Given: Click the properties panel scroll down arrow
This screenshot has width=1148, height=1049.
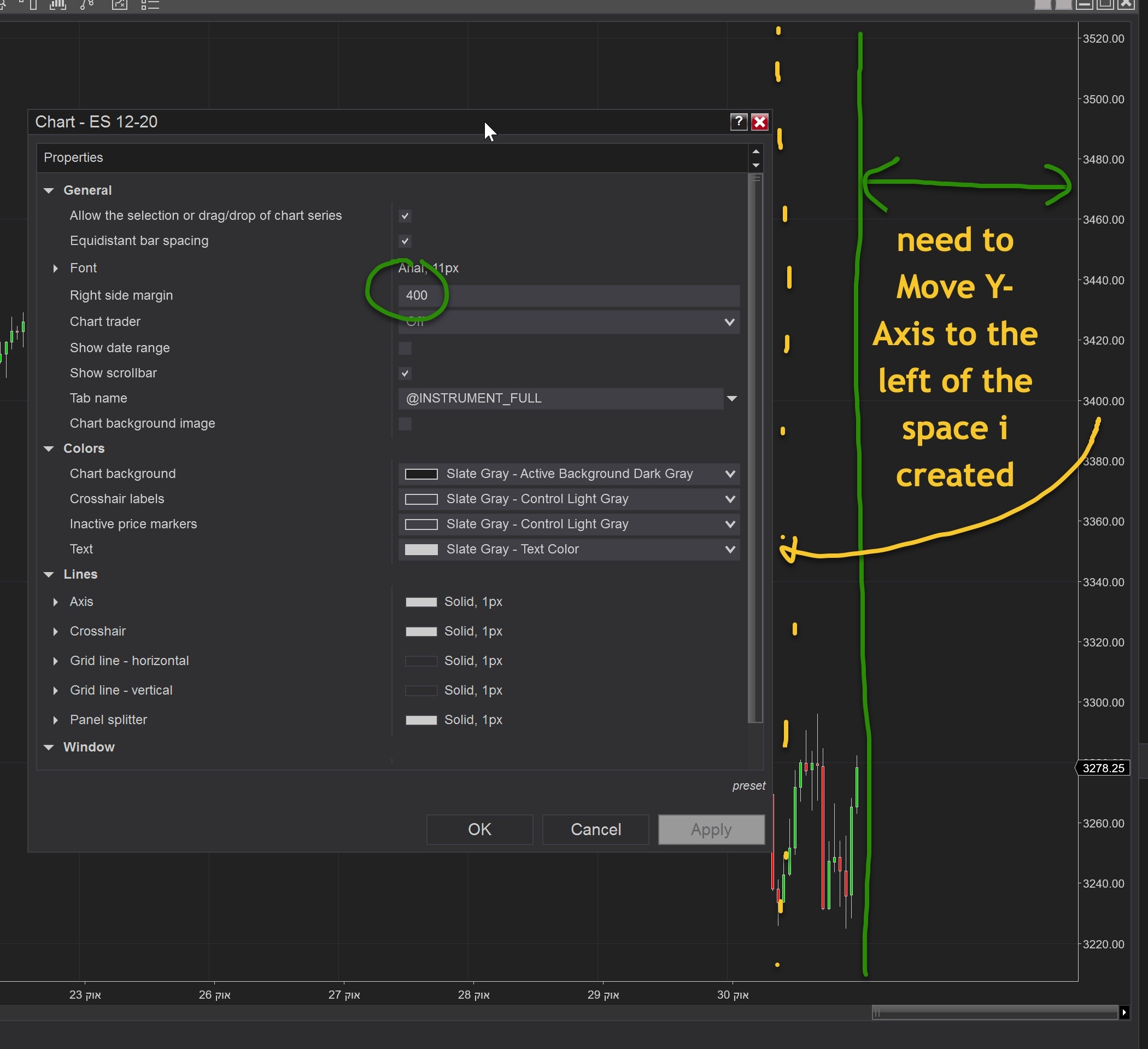Looking at the screenshot, I should pos(755,165).
